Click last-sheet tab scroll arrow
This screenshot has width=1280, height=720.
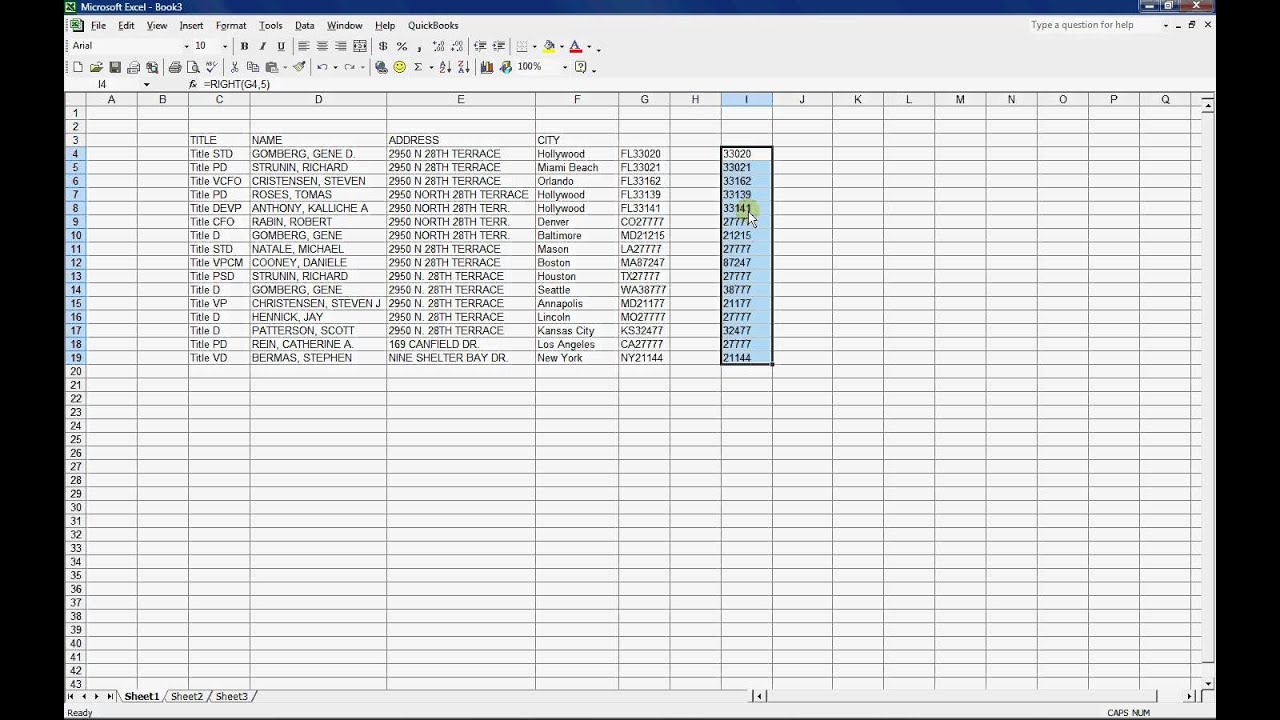coord(110,696)
